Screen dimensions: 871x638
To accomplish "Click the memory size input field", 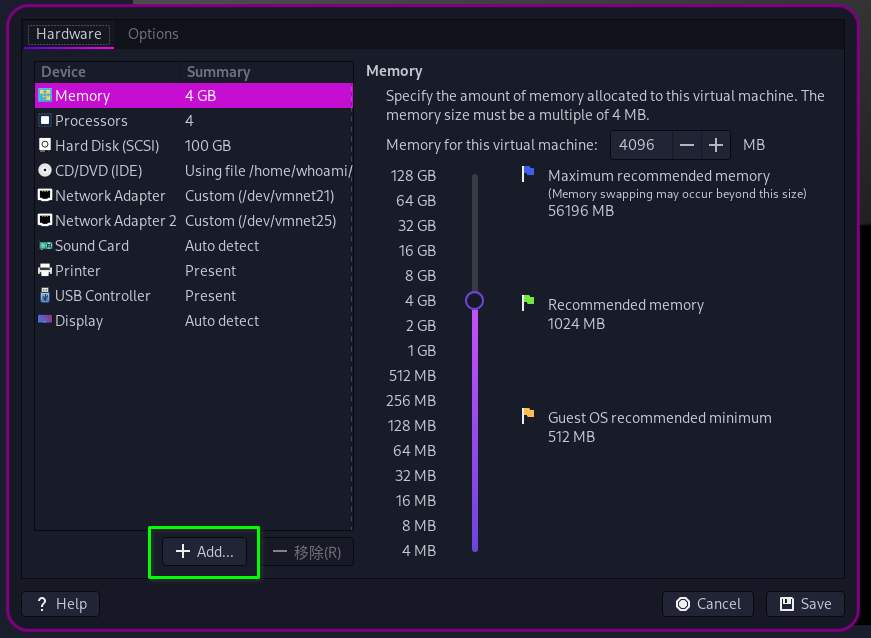I will [x=641, y=145].
